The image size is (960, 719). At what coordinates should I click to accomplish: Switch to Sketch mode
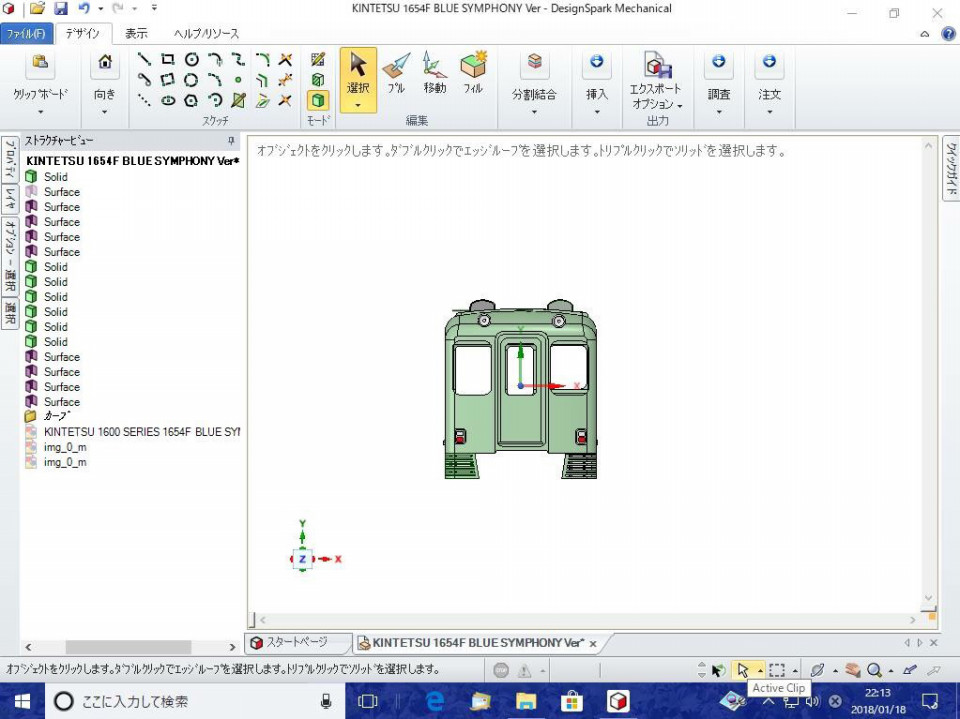[x=318, y=59]
